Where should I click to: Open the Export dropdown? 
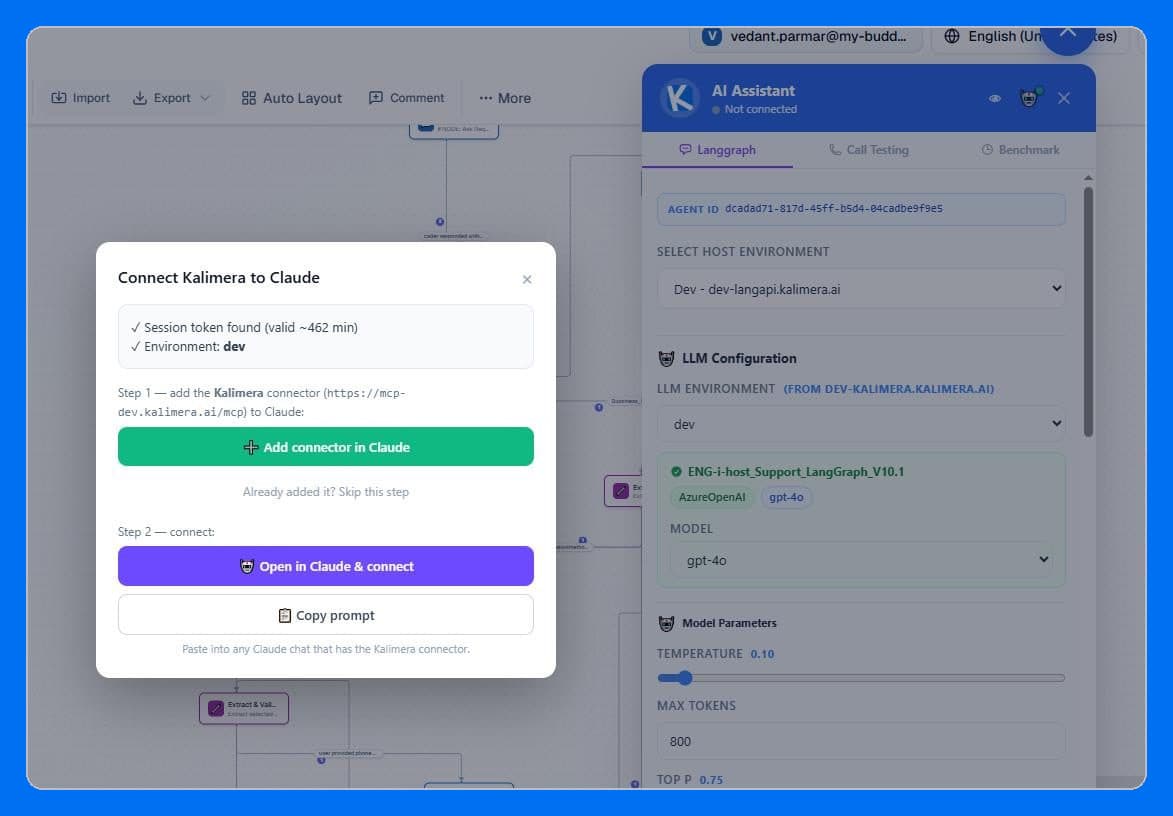[171, 98]
